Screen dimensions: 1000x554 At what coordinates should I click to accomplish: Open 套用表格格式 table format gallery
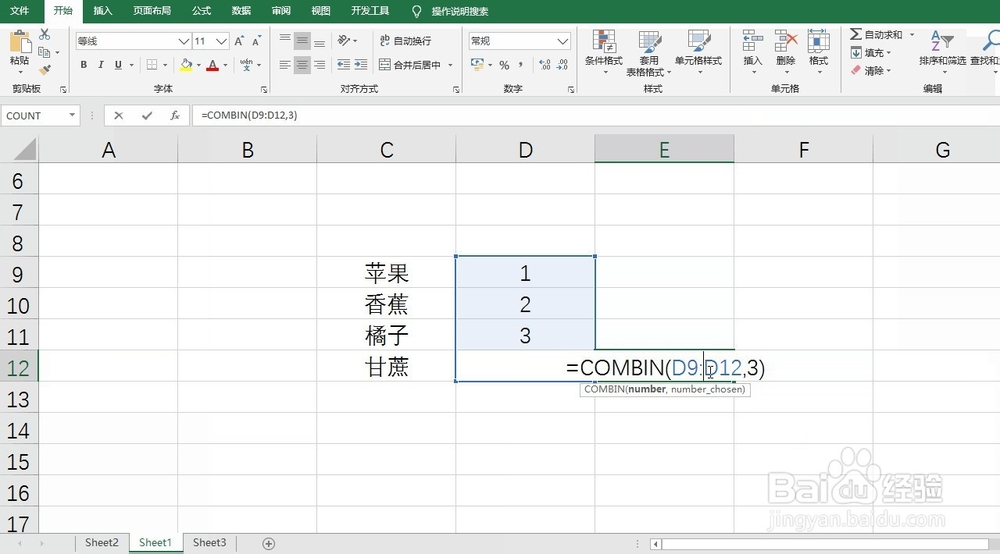(649, 53)
